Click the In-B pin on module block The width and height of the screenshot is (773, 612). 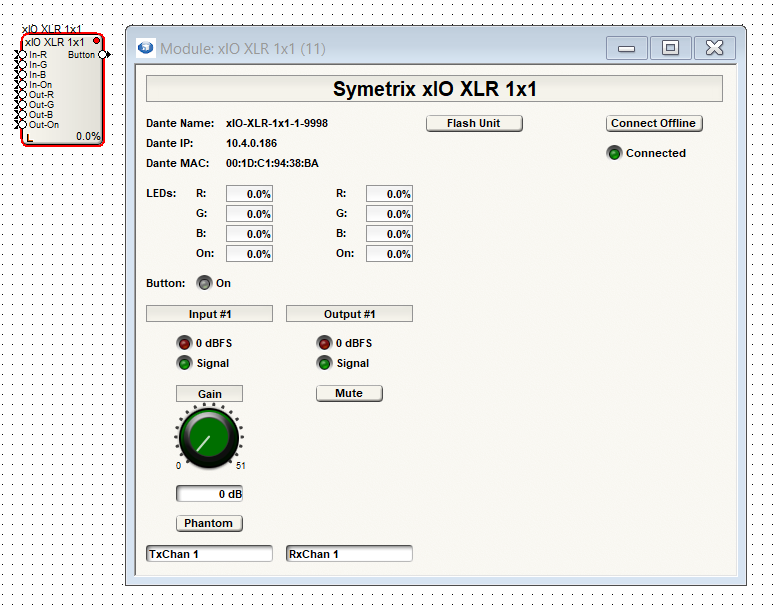(x=21, y=75)
